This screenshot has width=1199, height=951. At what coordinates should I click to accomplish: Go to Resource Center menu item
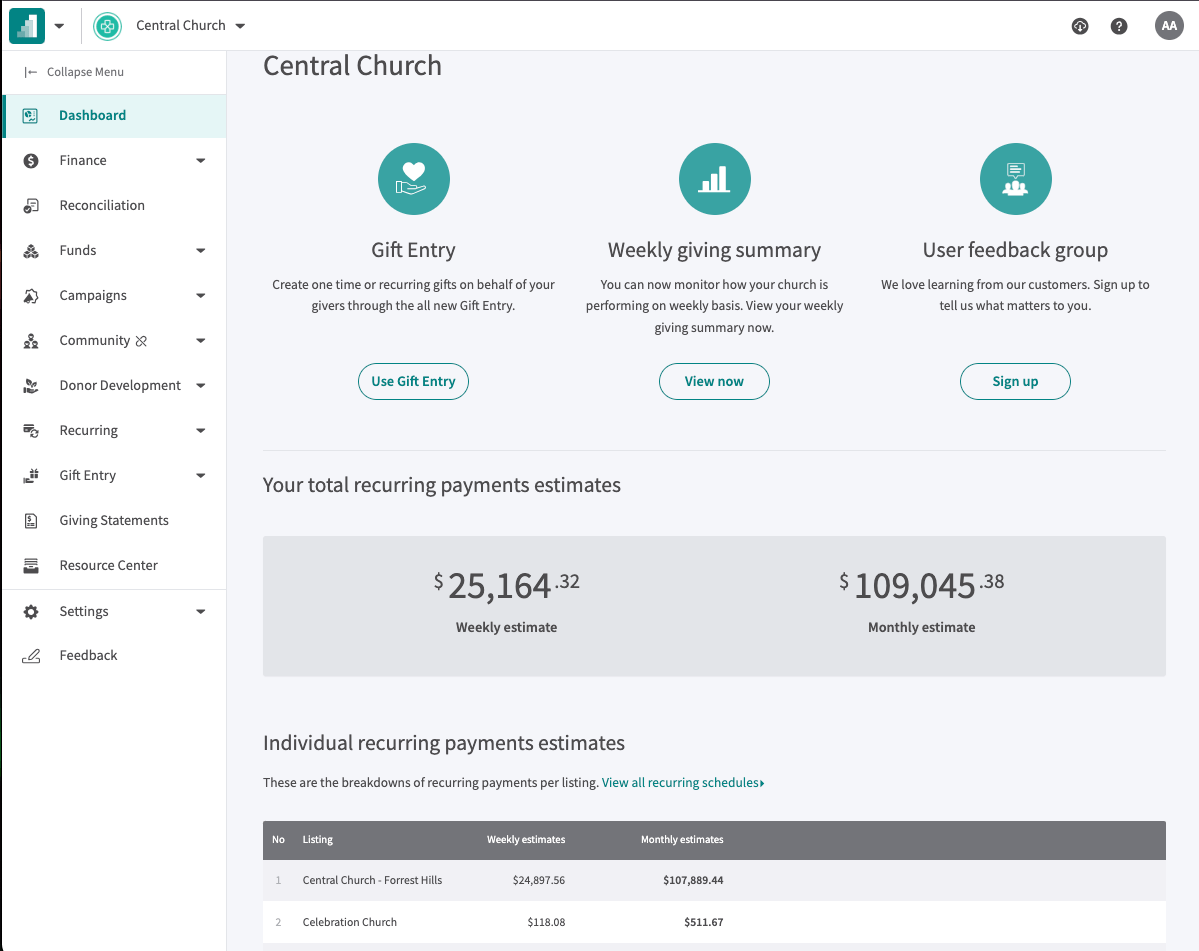click(x=108, y=565)
